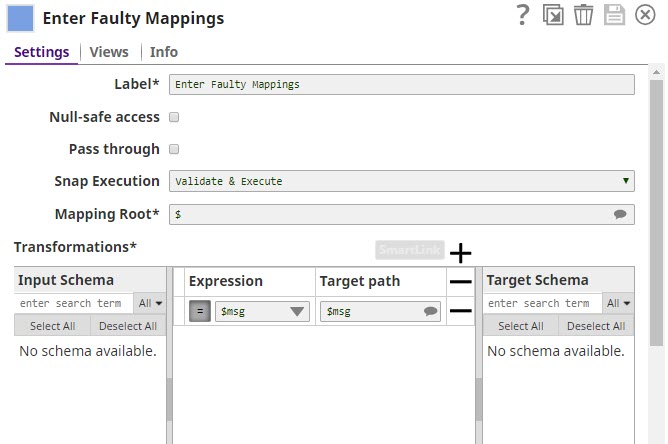Image resolution: width=668 pixels, height=444 pixels.
Task: Open Input Schema All filter dropdown
Action: pos(149,303)
